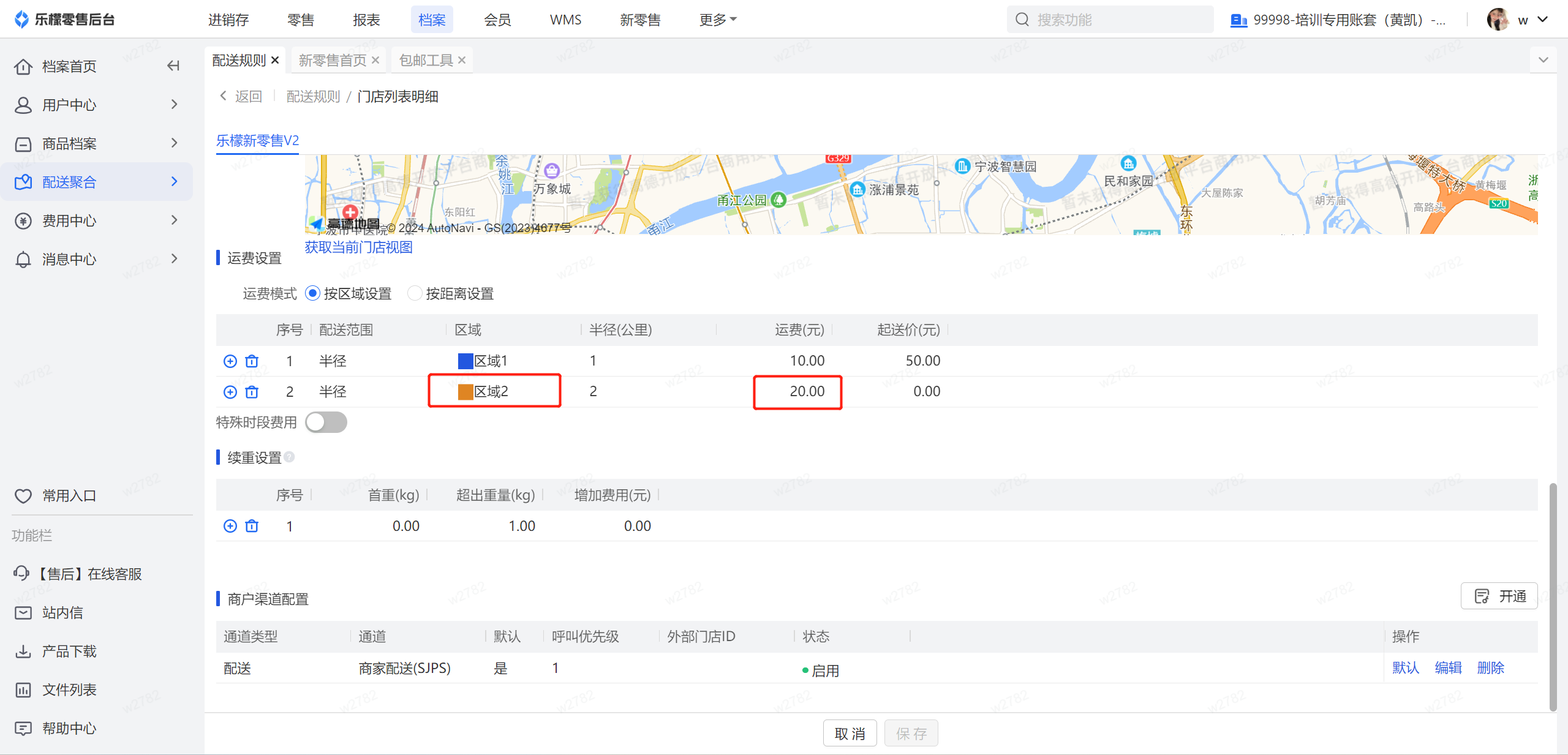This screenshot has width=1568, height=755.
Task: Click the 搜索功能 search field
Action: [x=1110, y=20]
